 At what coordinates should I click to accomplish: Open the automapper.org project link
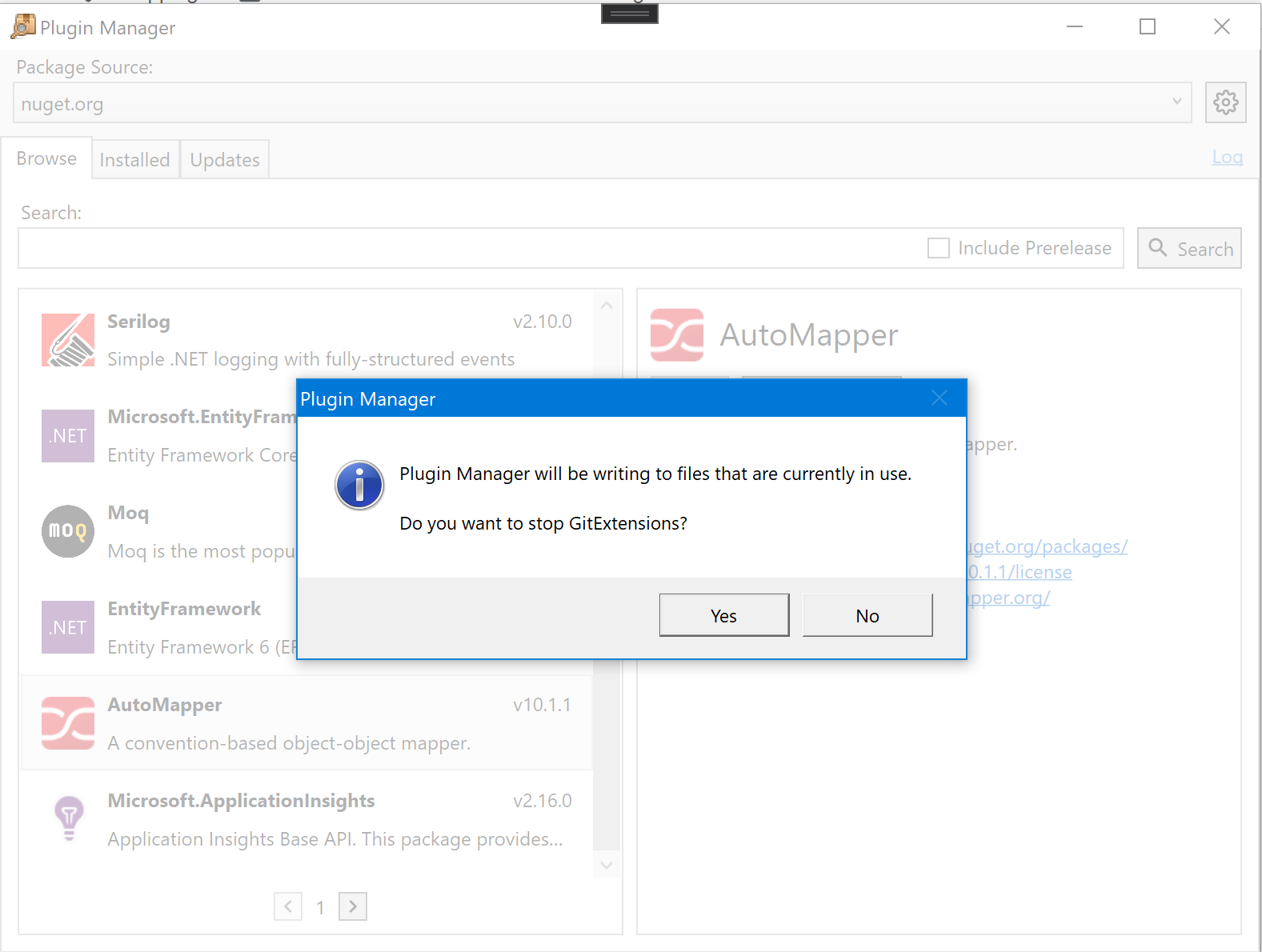tap(1008, 598)
